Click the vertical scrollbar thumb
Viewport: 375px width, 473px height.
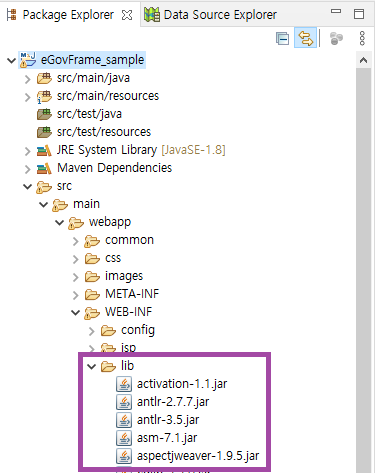coord(363,270)
